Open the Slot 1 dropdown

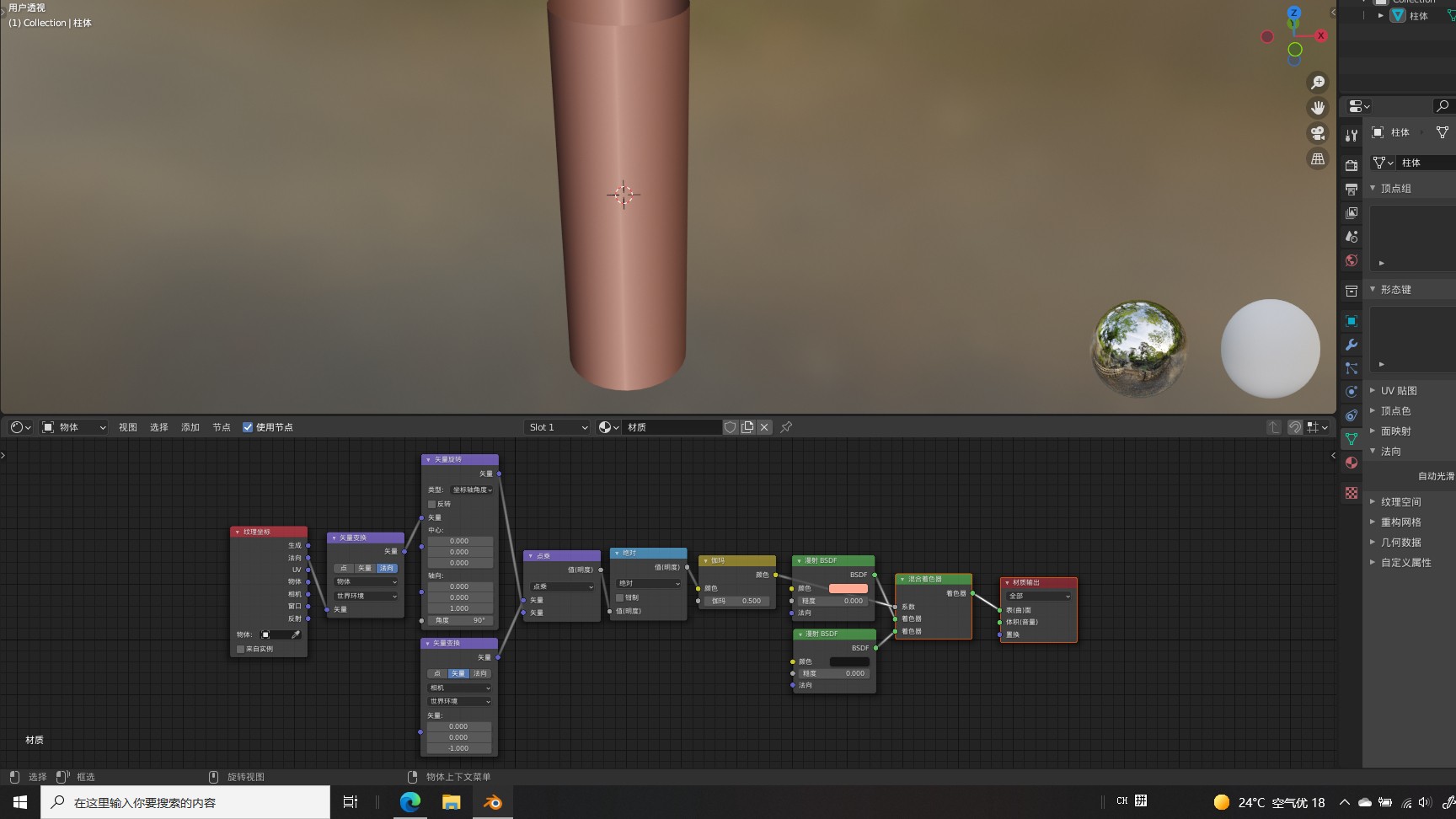(x=558, y=427)
